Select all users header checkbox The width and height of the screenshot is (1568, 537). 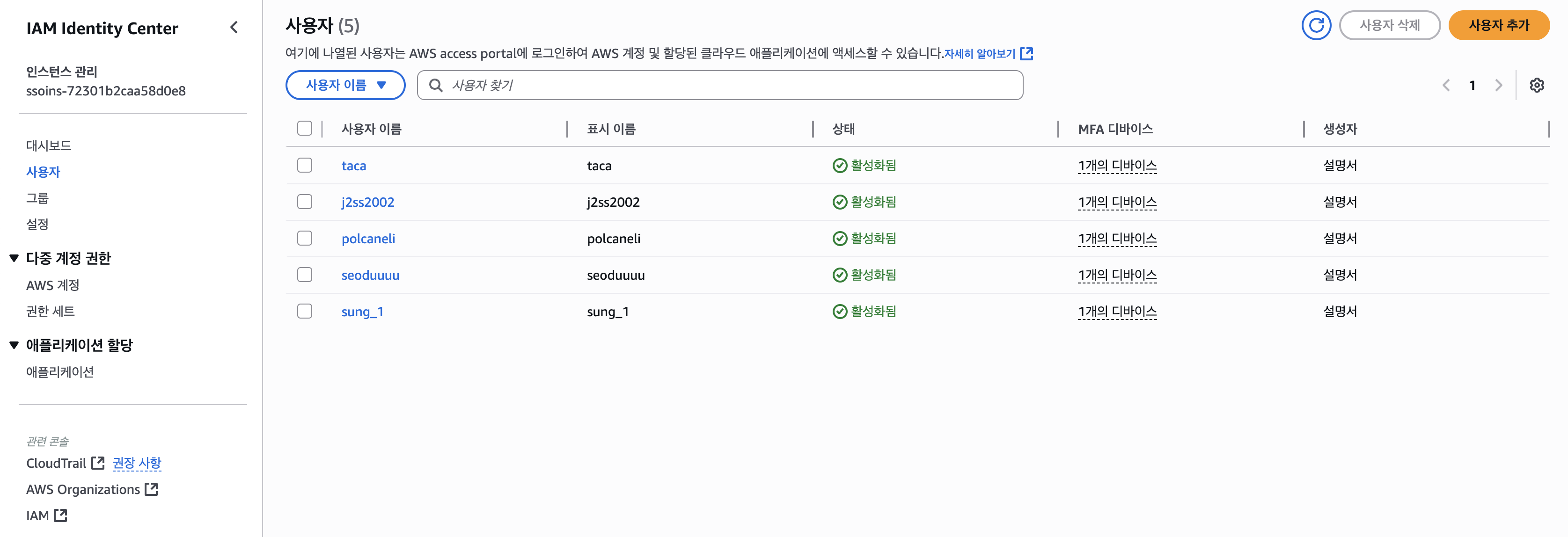point(304,128)
